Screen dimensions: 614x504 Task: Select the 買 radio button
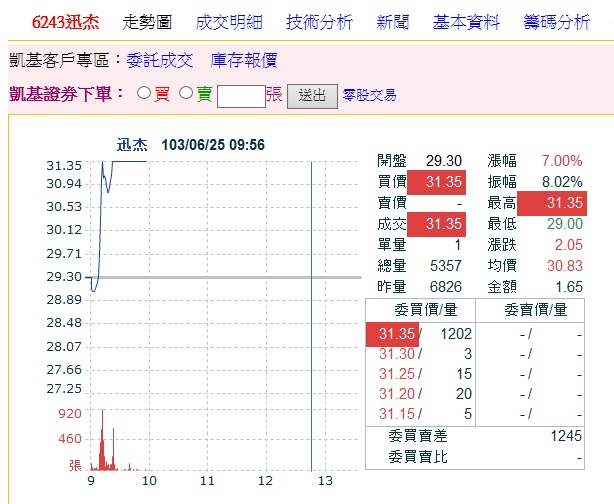[144, 93]
